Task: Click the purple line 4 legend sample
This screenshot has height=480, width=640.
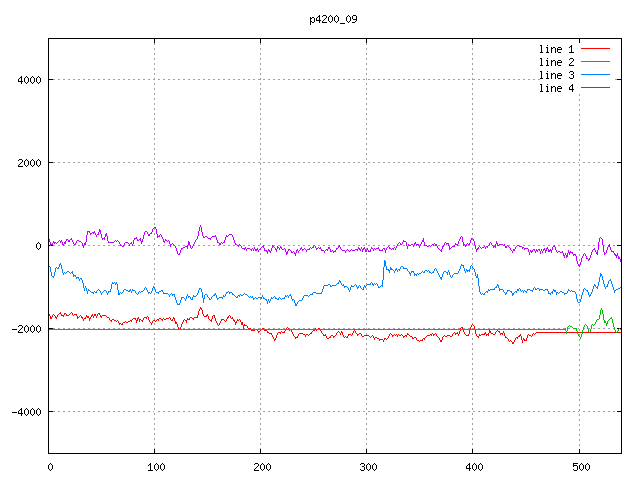Action: 595,87
